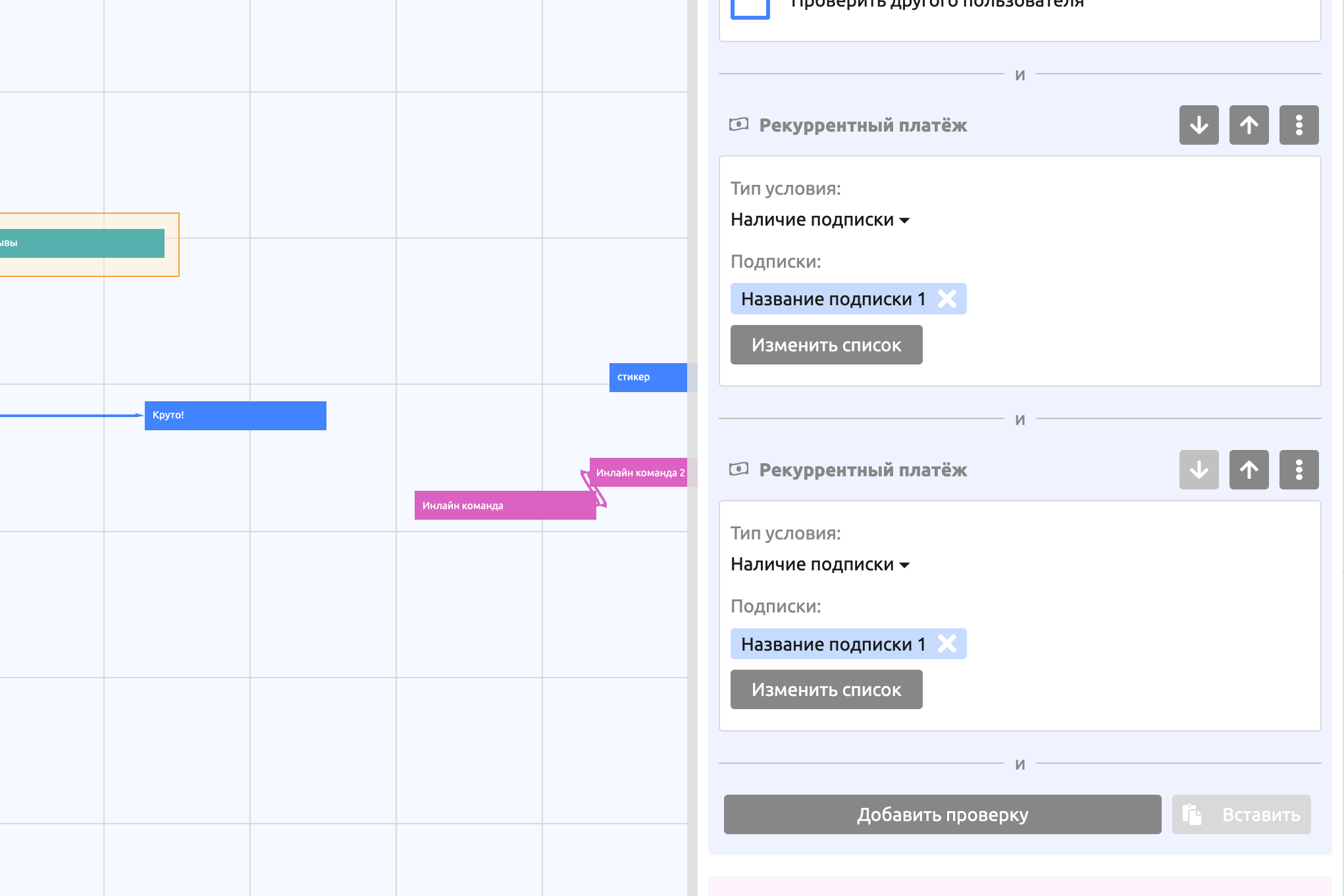1344x896 pixels.
Task: Move first Рекуррентный платёж block up
Action: (x=1249, y=125)
